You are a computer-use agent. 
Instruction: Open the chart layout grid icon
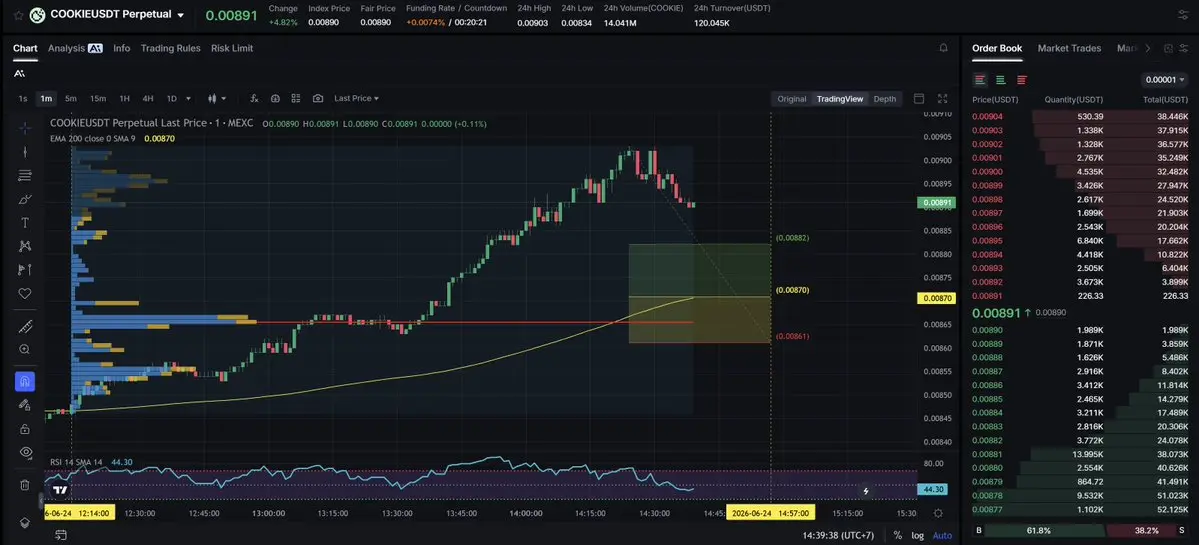coord(296,99)
